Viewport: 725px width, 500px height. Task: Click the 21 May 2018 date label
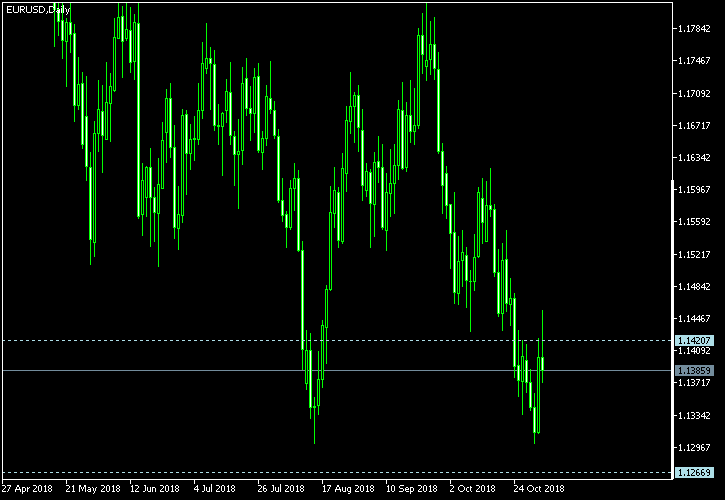point(93,488)
